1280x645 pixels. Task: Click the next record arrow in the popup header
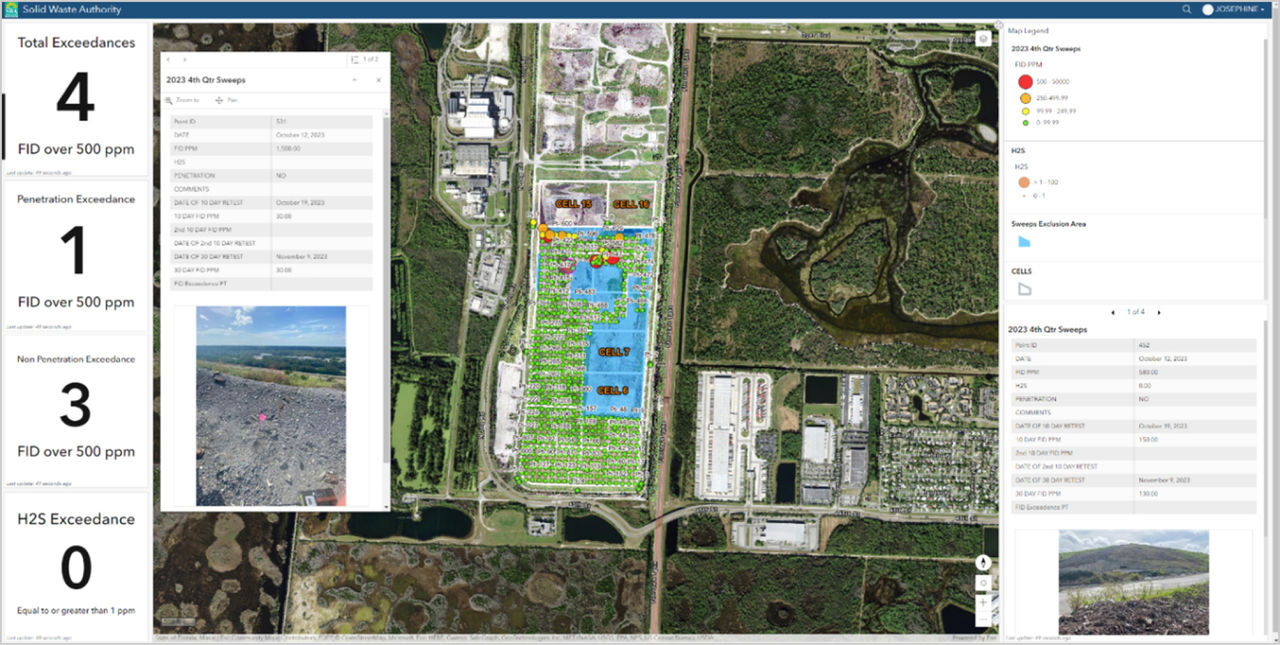pyautogui.click(x=184, y=60)
